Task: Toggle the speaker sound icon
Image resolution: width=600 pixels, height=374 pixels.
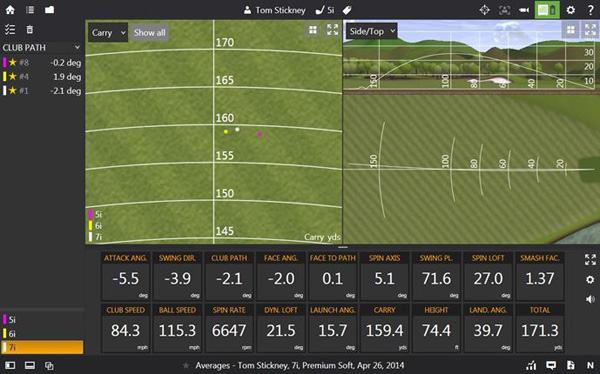Action: tap(590, 299)
